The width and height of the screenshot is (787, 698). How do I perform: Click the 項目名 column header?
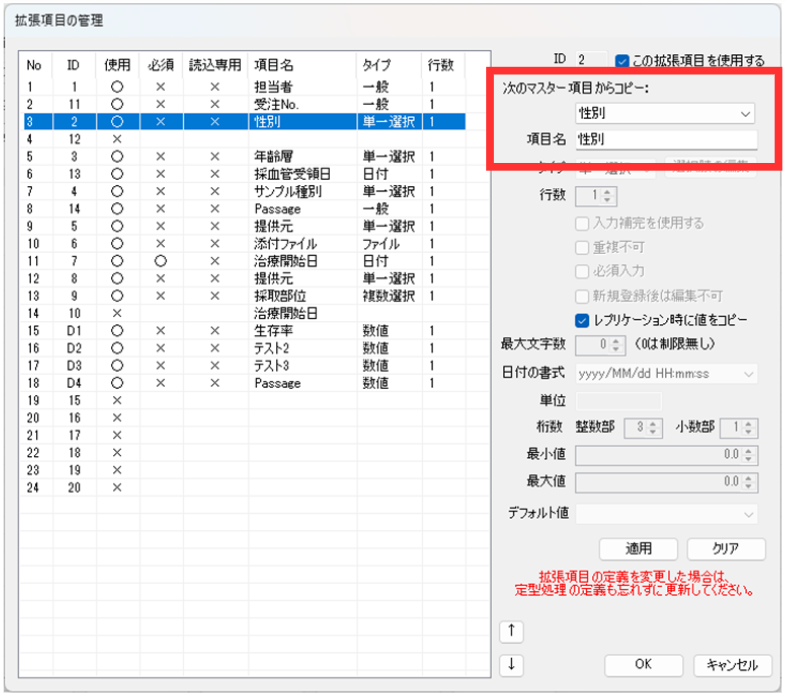[x=273, y=65]
